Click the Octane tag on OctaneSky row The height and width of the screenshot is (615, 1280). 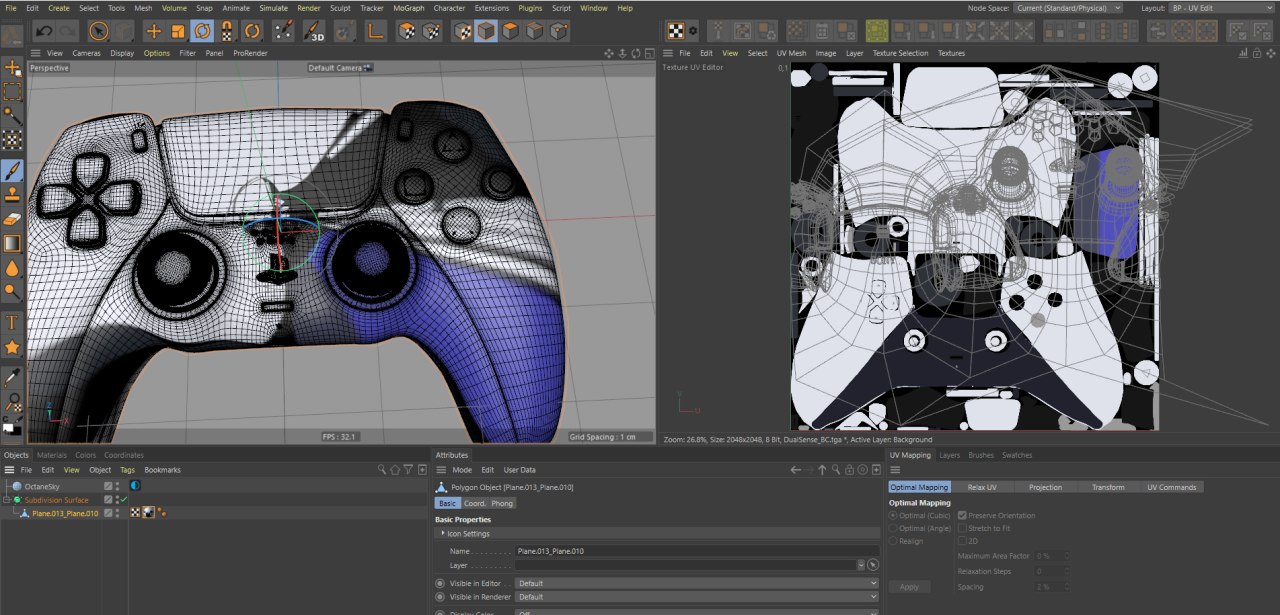(135, 486)
